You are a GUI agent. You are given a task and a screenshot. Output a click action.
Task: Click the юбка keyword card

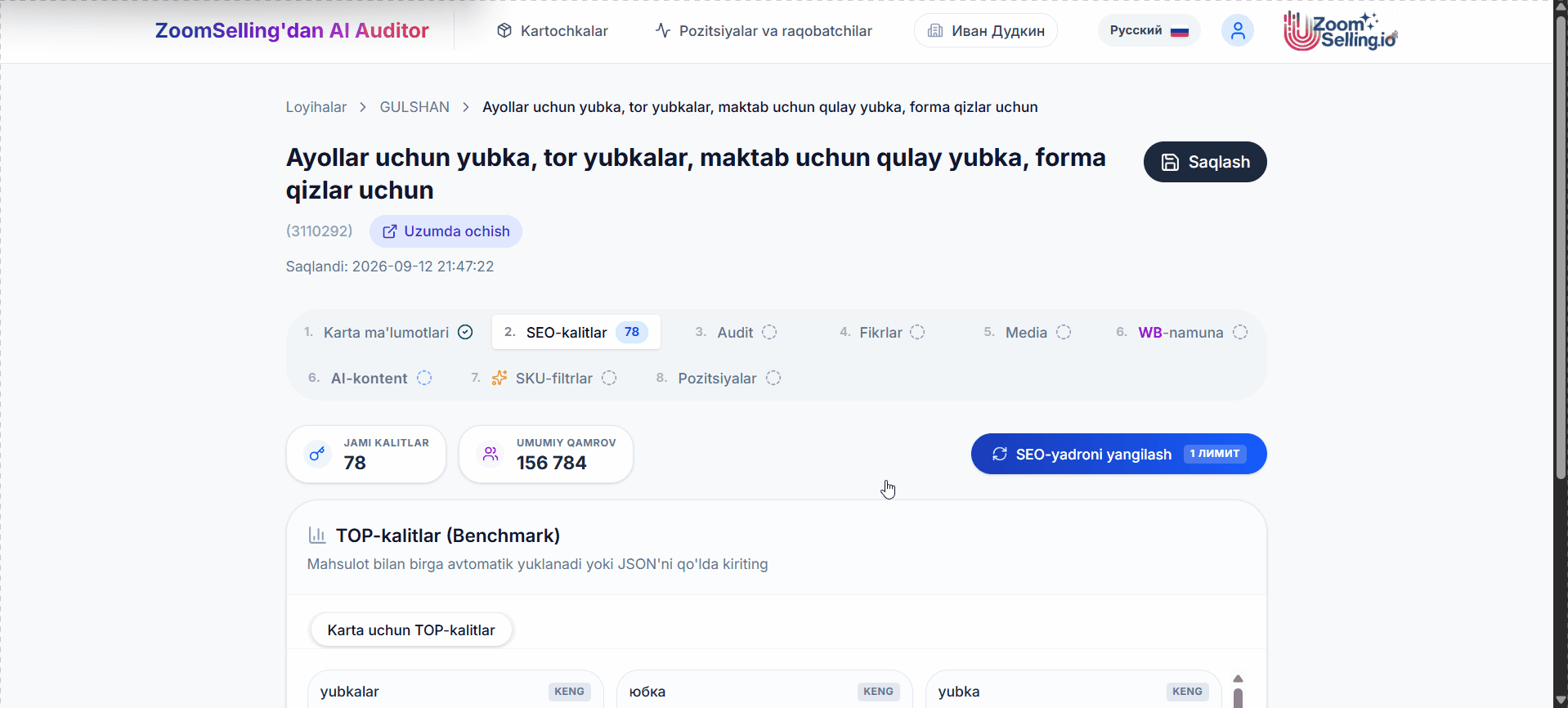764,691
